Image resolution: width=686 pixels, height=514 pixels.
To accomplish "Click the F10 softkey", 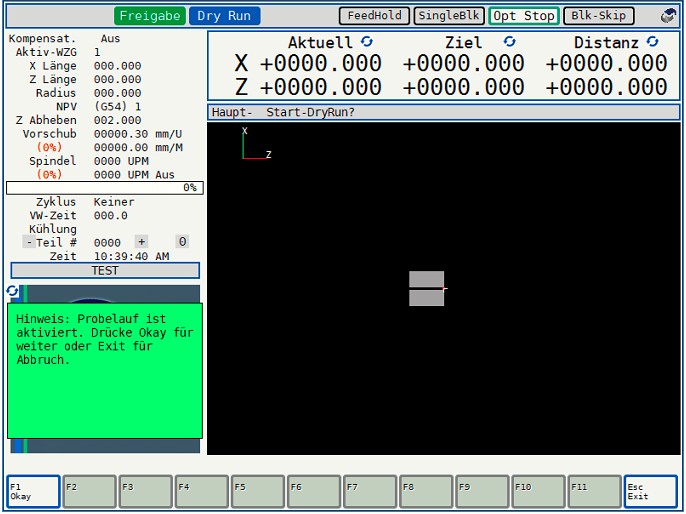I will (x=538, y=492).
